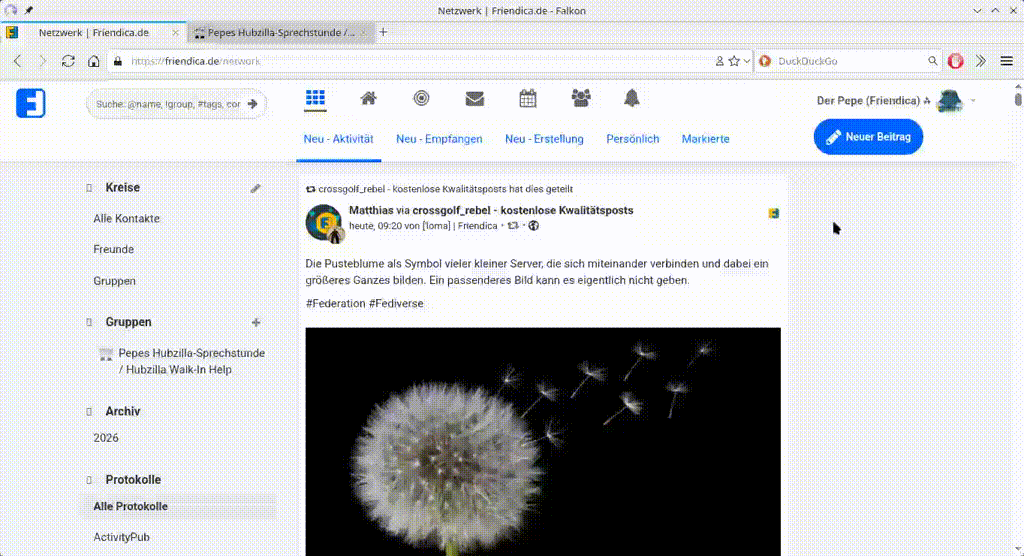Select the Netzwerk | Friendica.de browser tab
Screen dimensions: 1024x556
(93, 32)
